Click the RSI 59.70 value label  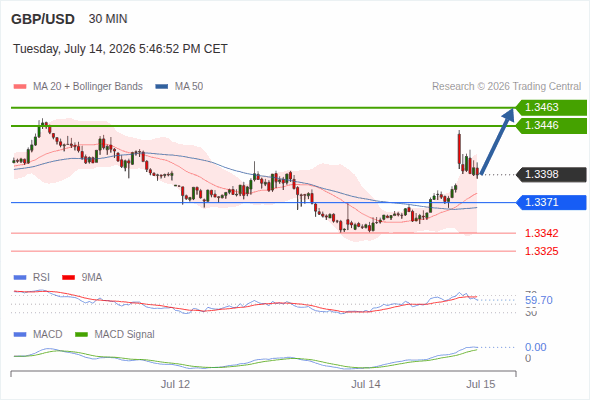[539, 300]
